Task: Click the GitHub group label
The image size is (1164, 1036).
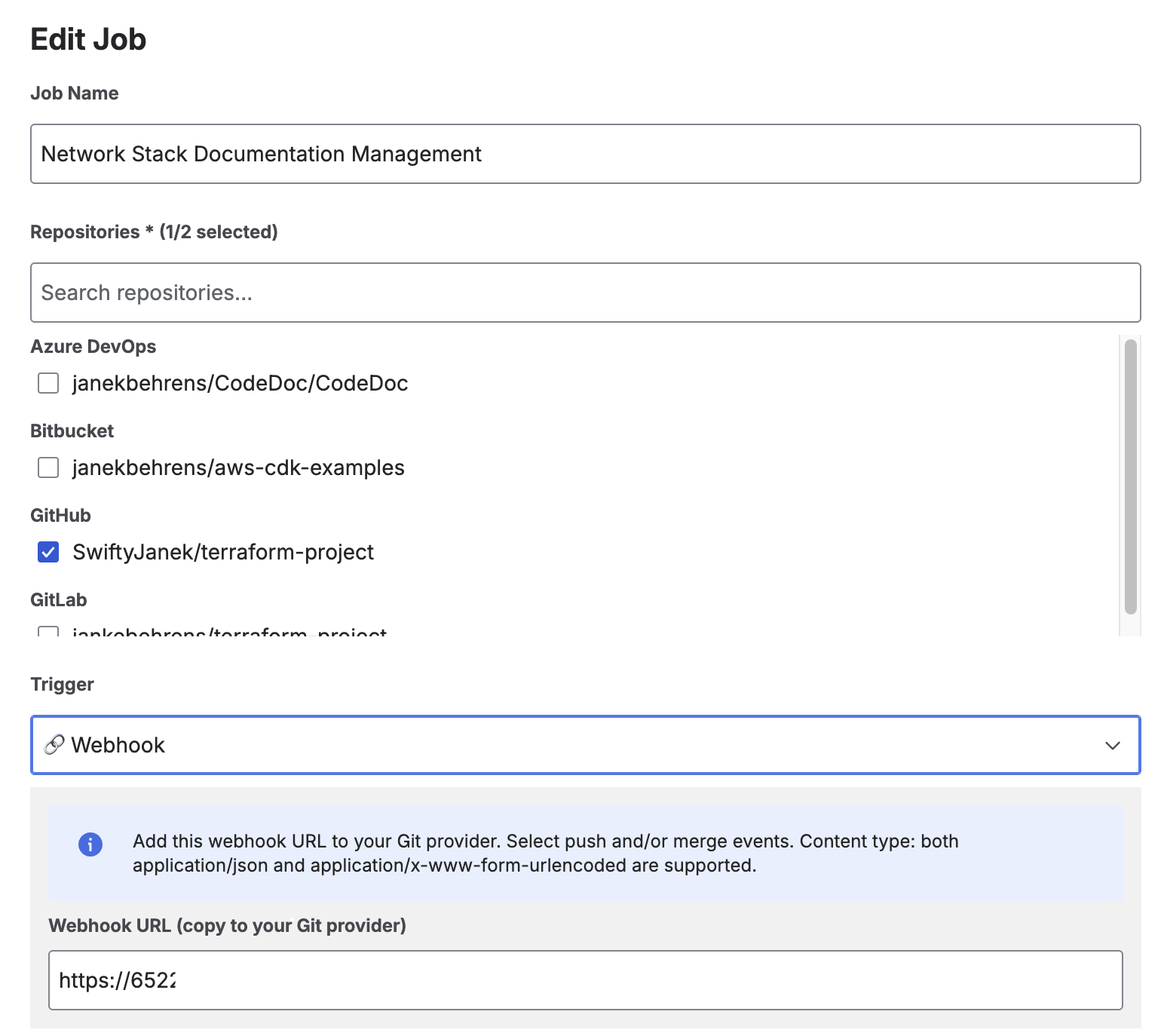Action: click(60, 515)
